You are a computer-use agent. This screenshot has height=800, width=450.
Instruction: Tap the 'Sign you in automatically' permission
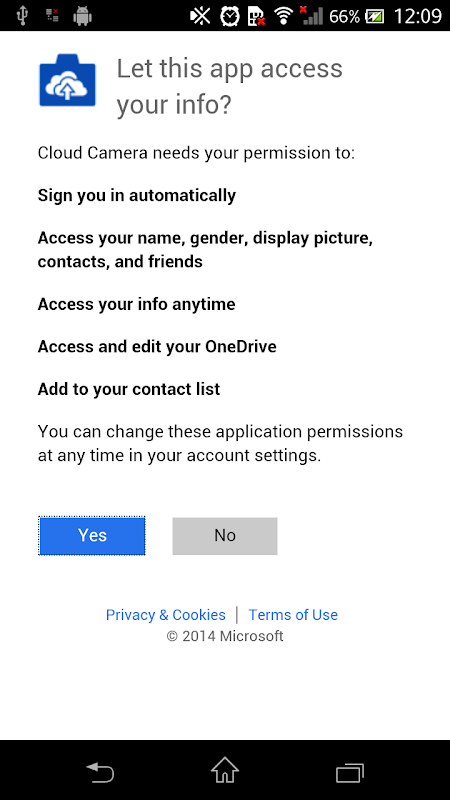137,195
